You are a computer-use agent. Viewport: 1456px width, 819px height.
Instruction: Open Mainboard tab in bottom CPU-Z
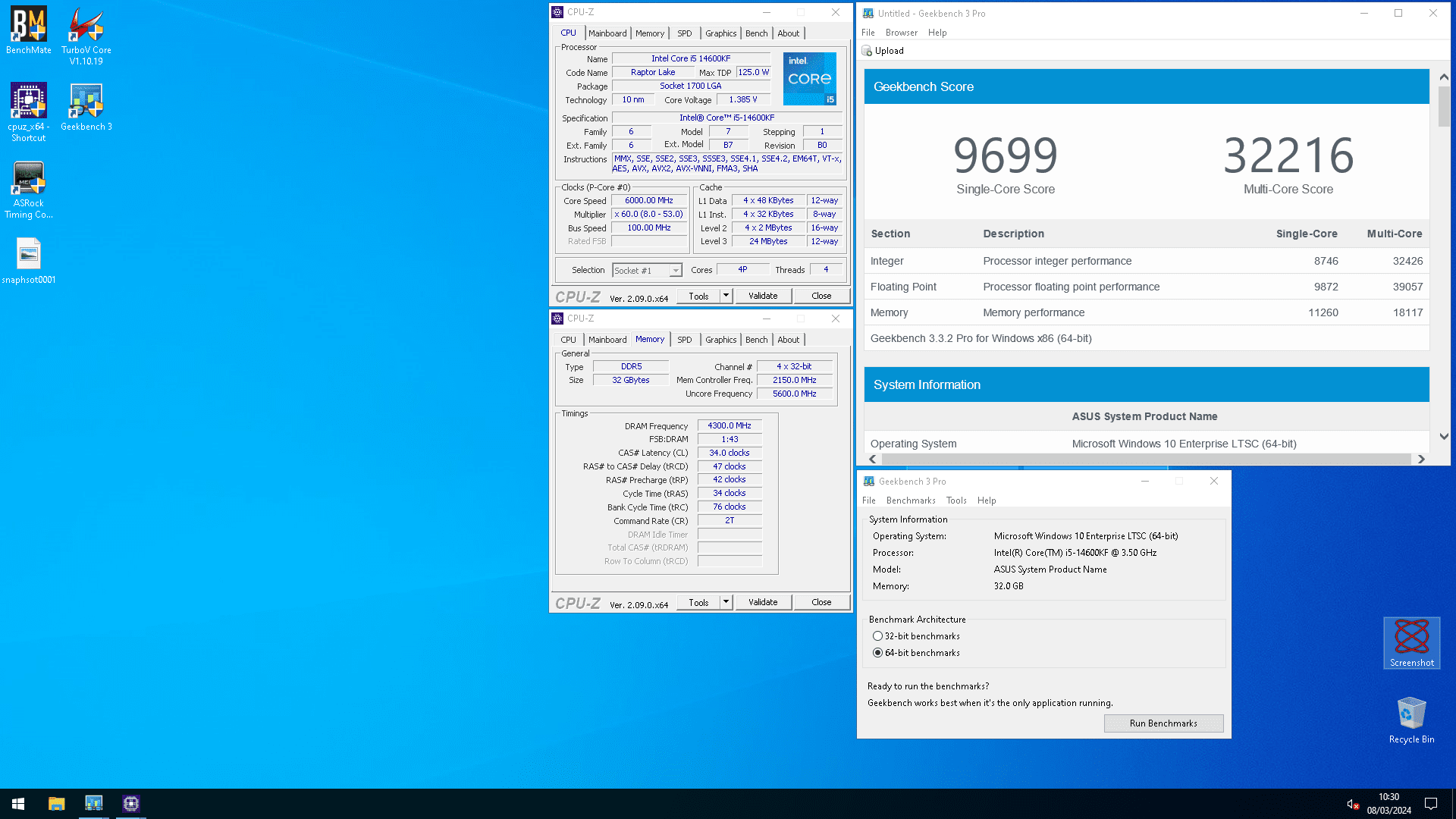[x=607, y=340]
